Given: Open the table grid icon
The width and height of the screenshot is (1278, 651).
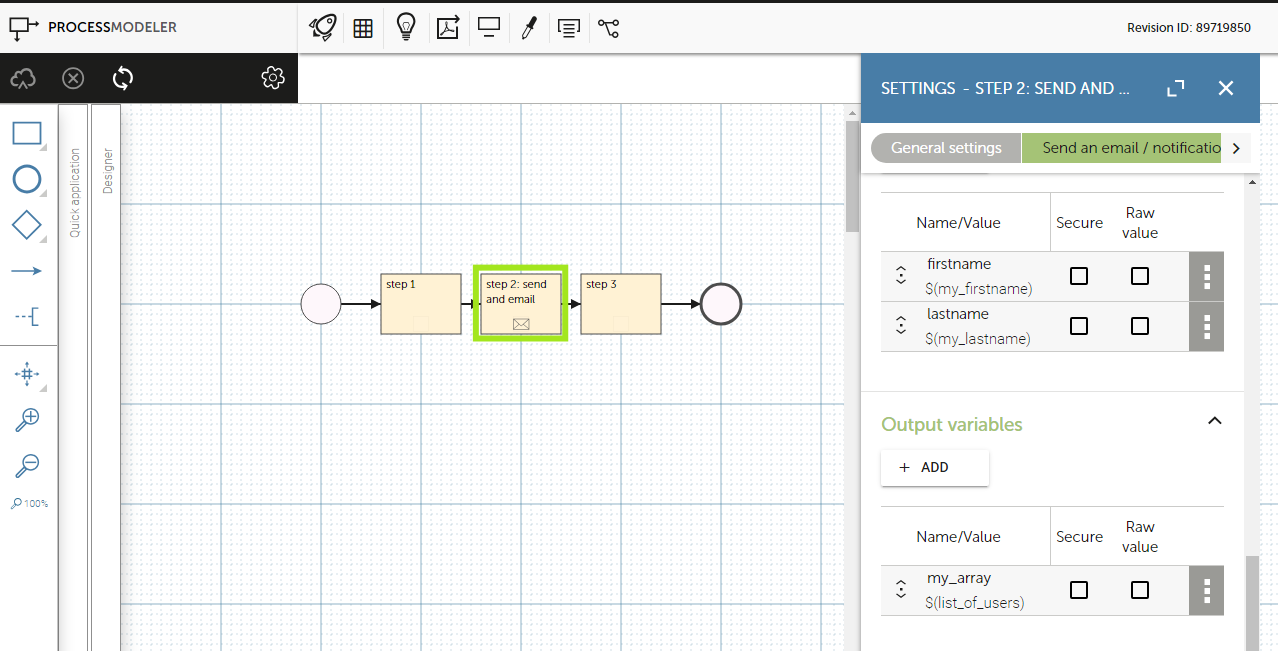Looking at the screenshot, I should coord(363,29).
